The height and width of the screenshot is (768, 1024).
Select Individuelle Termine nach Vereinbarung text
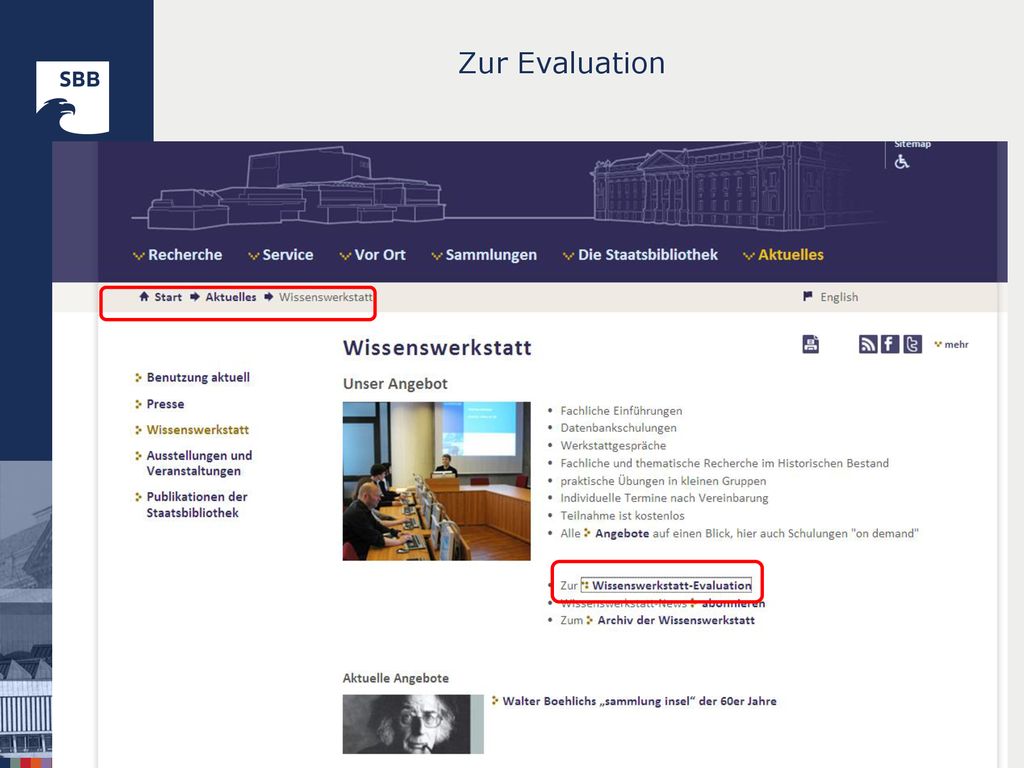[x=664, y=498]
